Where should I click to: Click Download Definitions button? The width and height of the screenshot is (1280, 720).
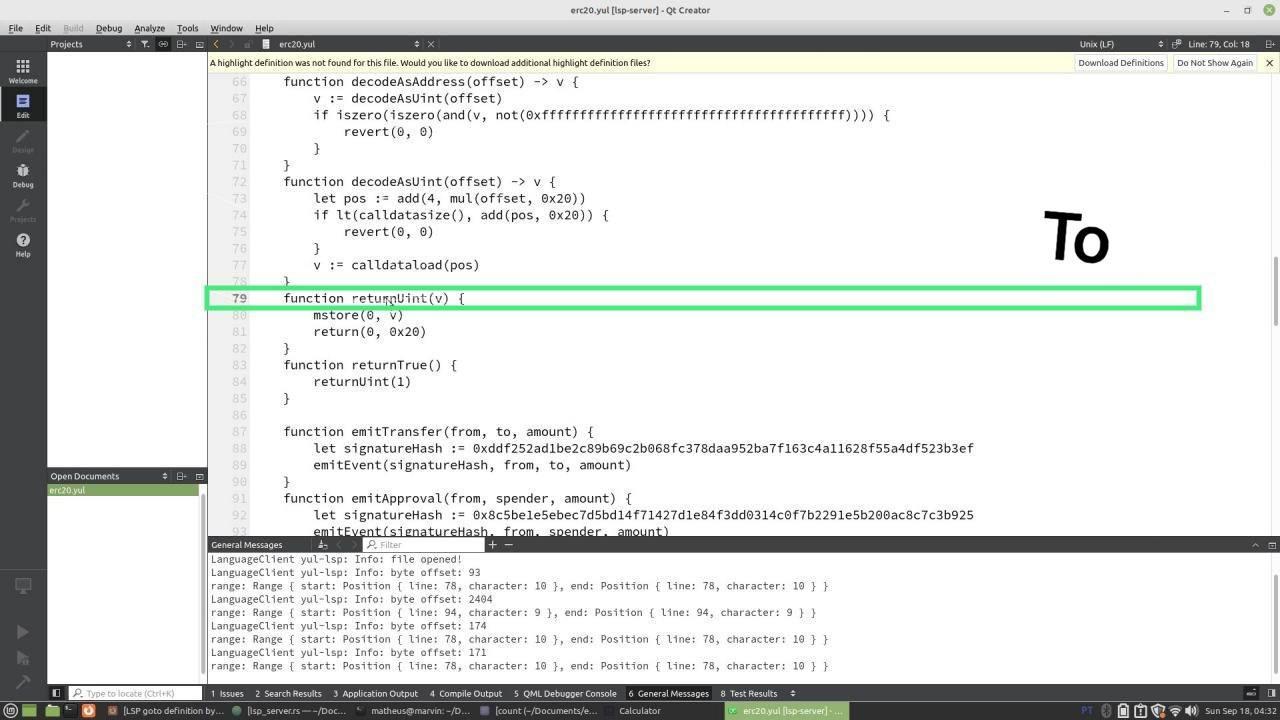[x=1120, y=63]
